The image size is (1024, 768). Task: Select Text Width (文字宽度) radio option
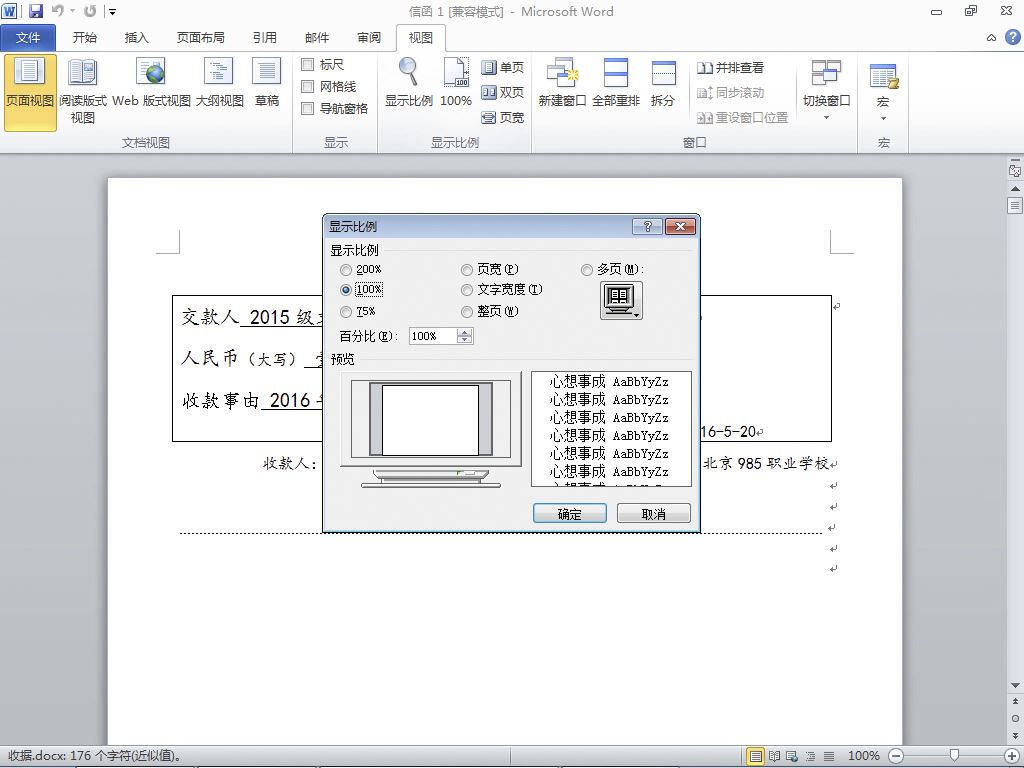[466, 289]
